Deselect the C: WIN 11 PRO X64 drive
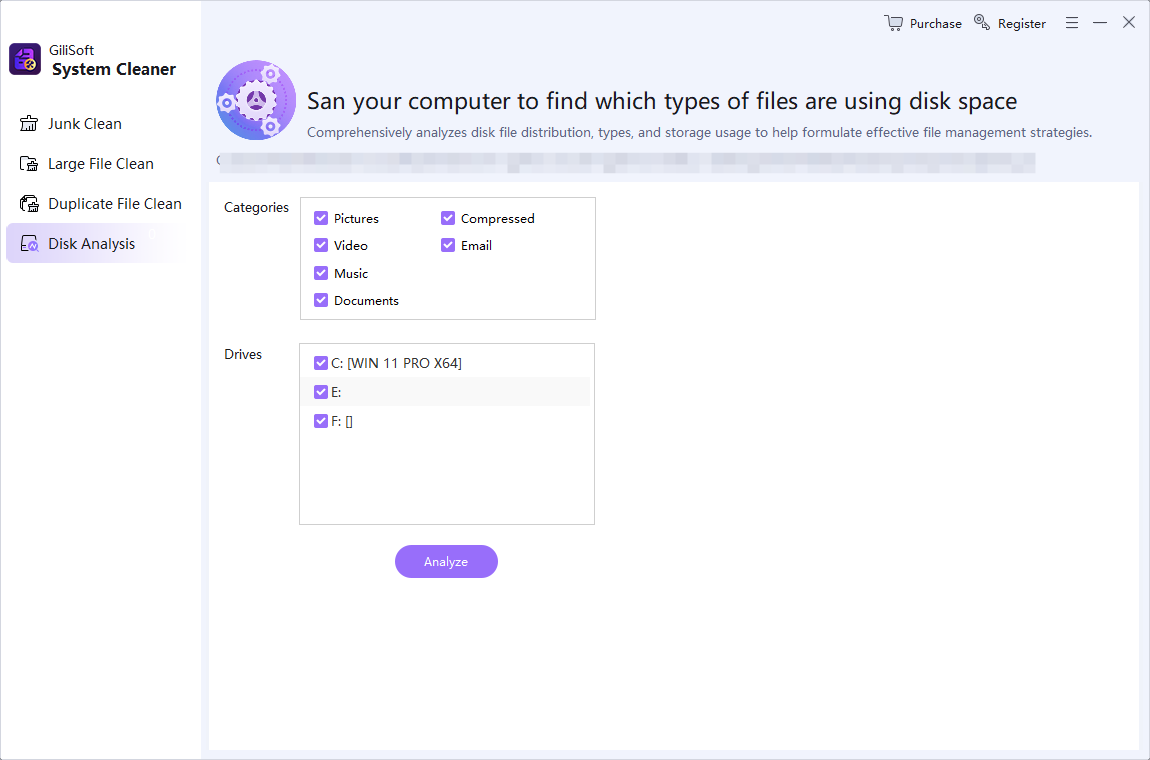The width and height of the screenshot is (1150, 760). click(x=321, y=362)
